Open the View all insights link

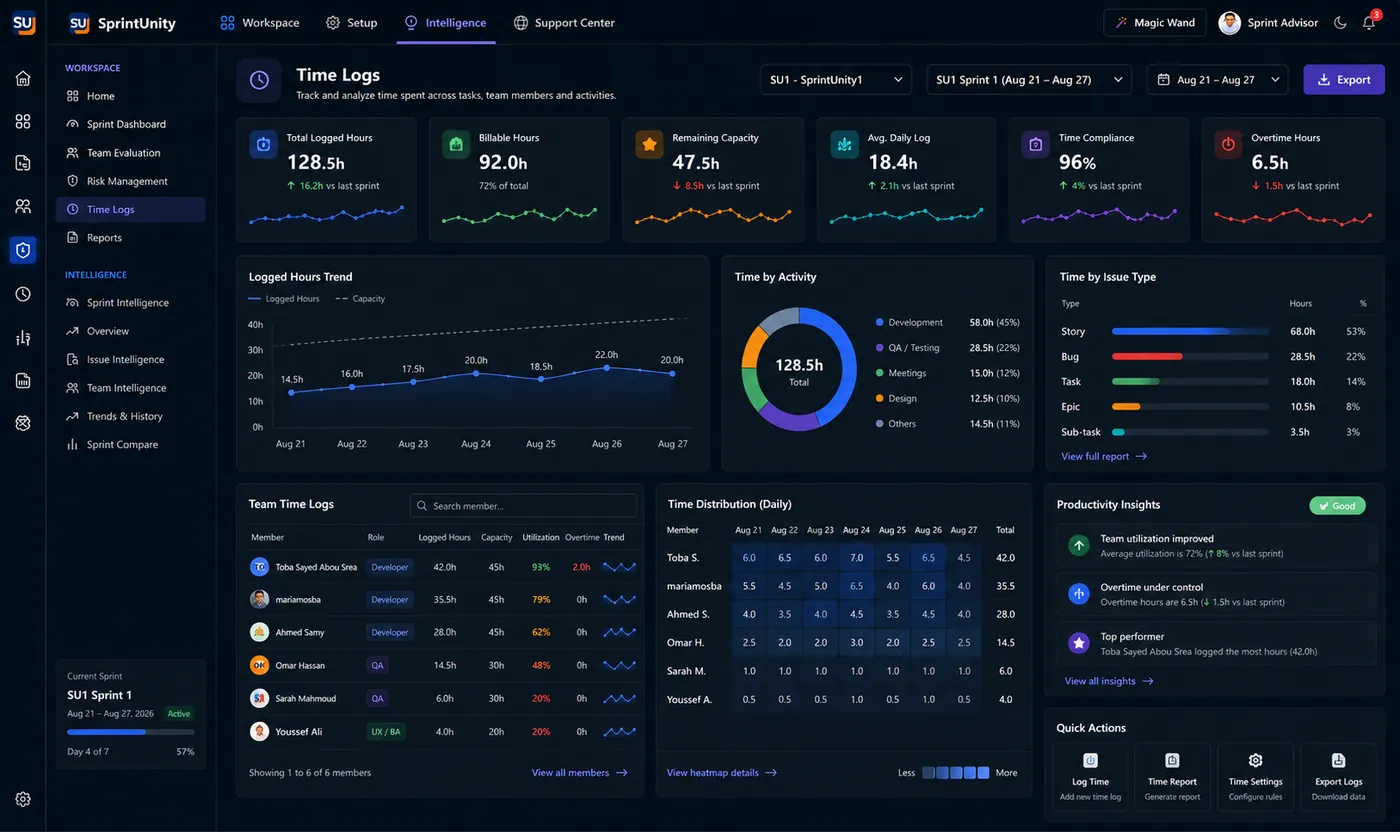click(x=1109, y=681)
